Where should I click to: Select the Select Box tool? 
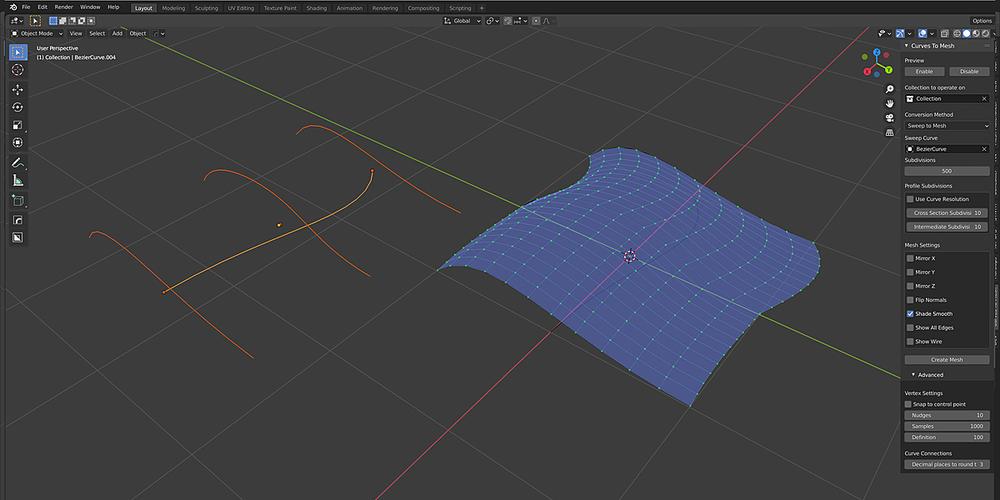point(18,52)
